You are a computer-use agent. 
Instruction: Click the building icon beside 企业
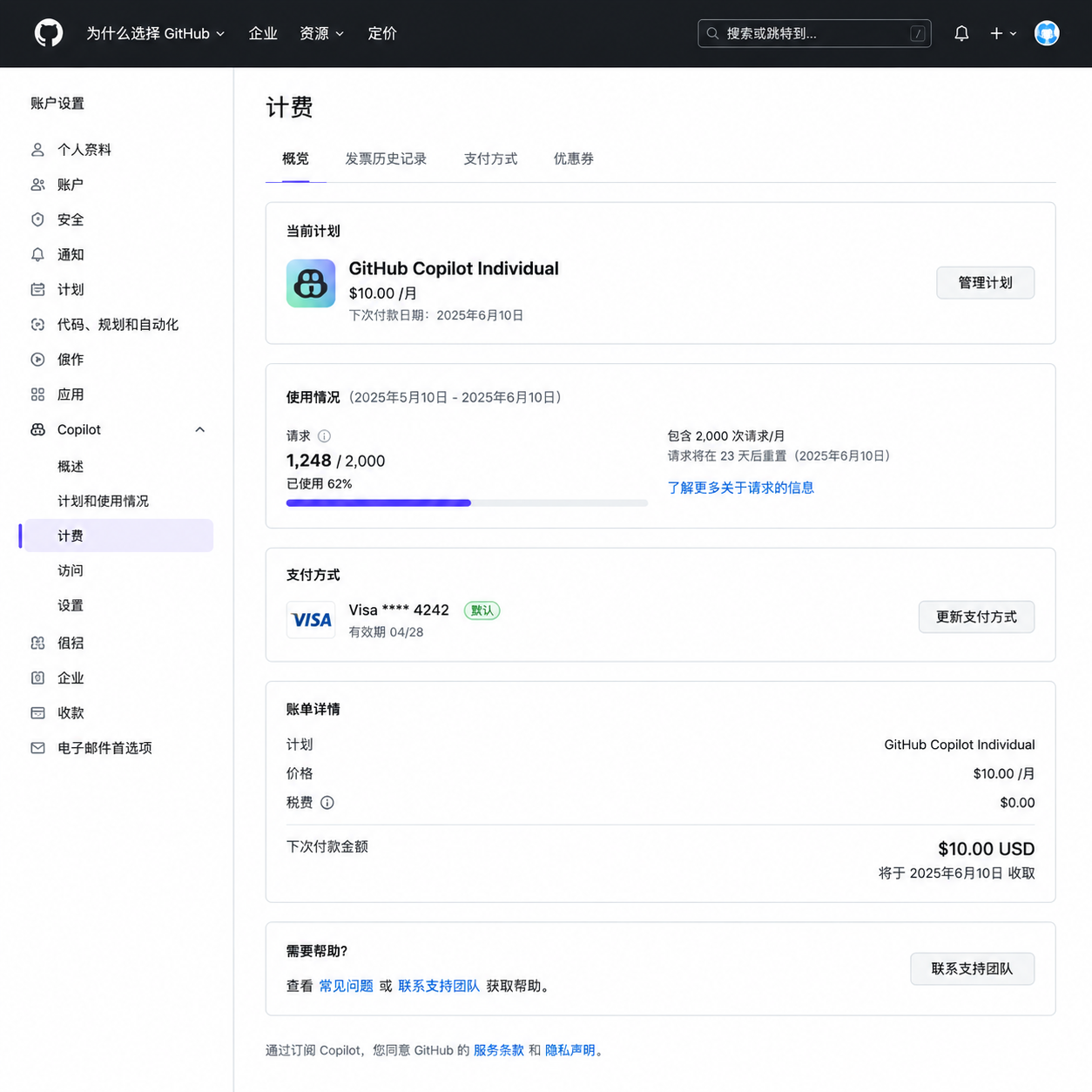click(37, 677)
